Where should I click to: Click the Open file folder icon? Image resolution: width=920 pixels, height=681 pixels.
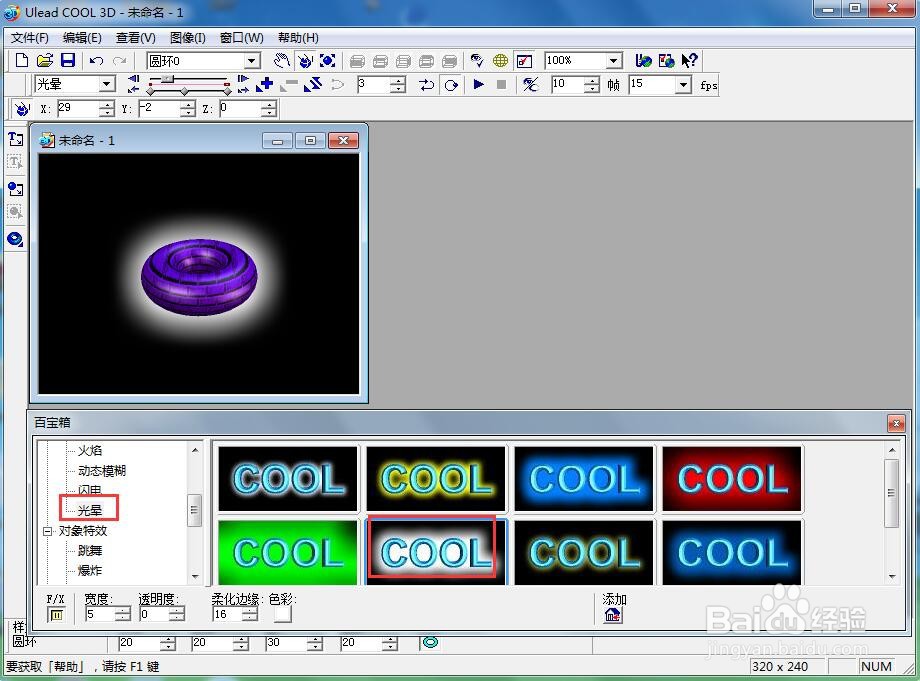[x=45, y=60]
